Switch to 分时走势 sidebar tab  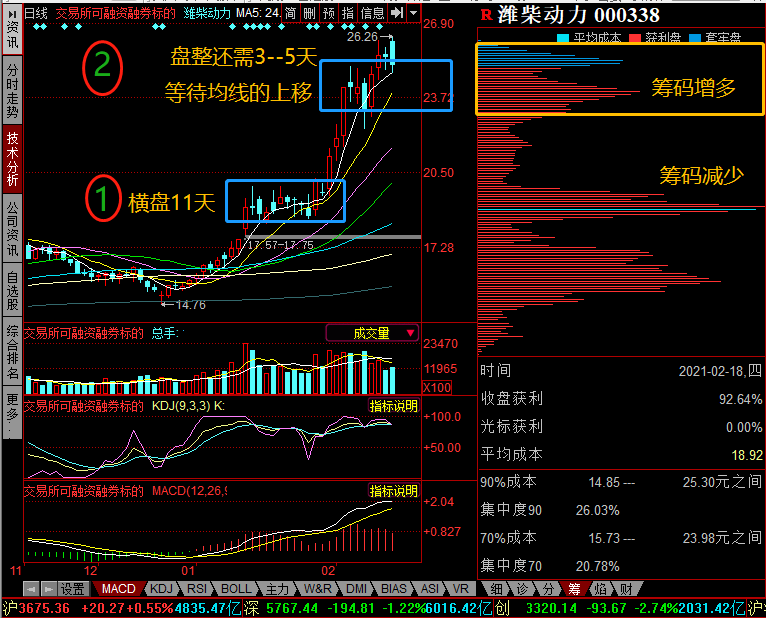(12, 91)
